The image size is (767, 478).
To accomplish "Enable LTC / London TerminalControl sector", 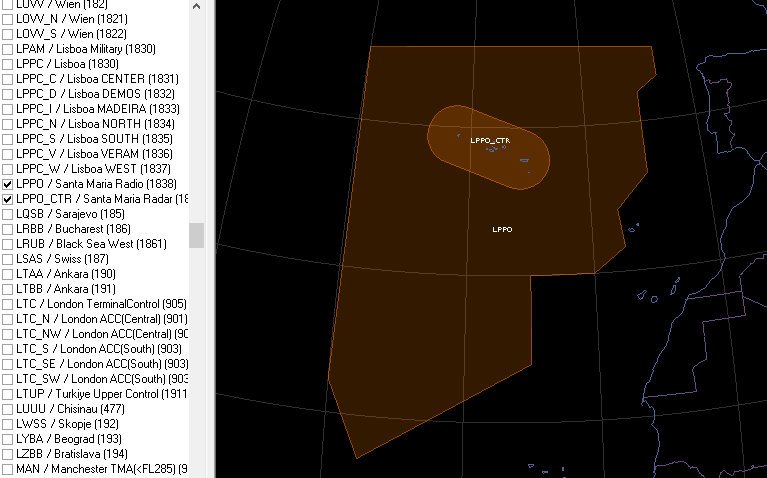I will click(x=8, y=304).
